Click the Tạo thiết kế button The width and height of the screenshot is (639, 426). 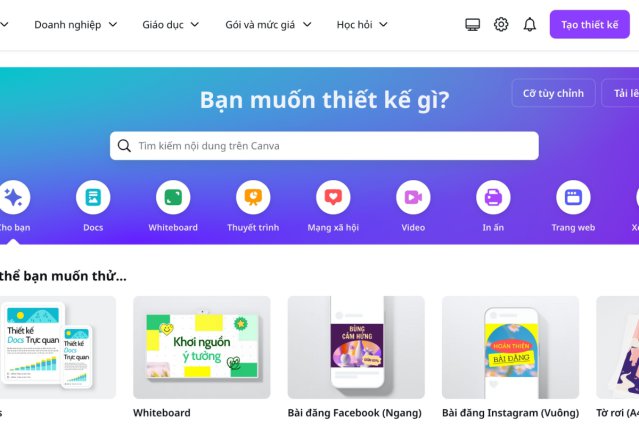click(590, 24)
